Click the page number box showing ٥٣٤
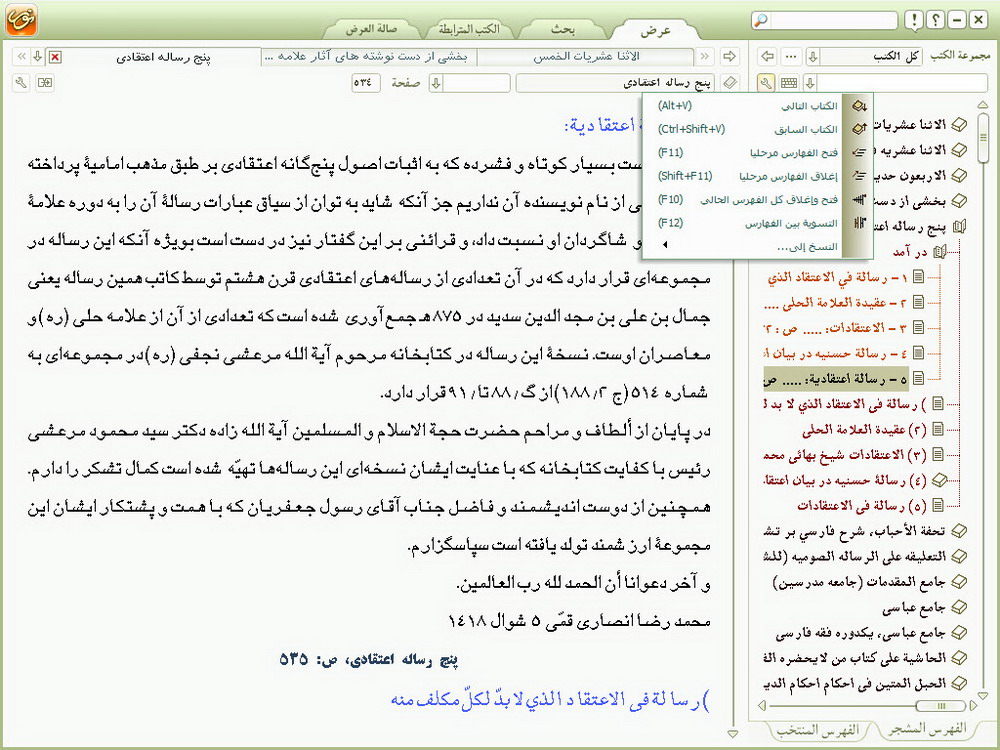1000x750 pixels. (x=365, y=82)
